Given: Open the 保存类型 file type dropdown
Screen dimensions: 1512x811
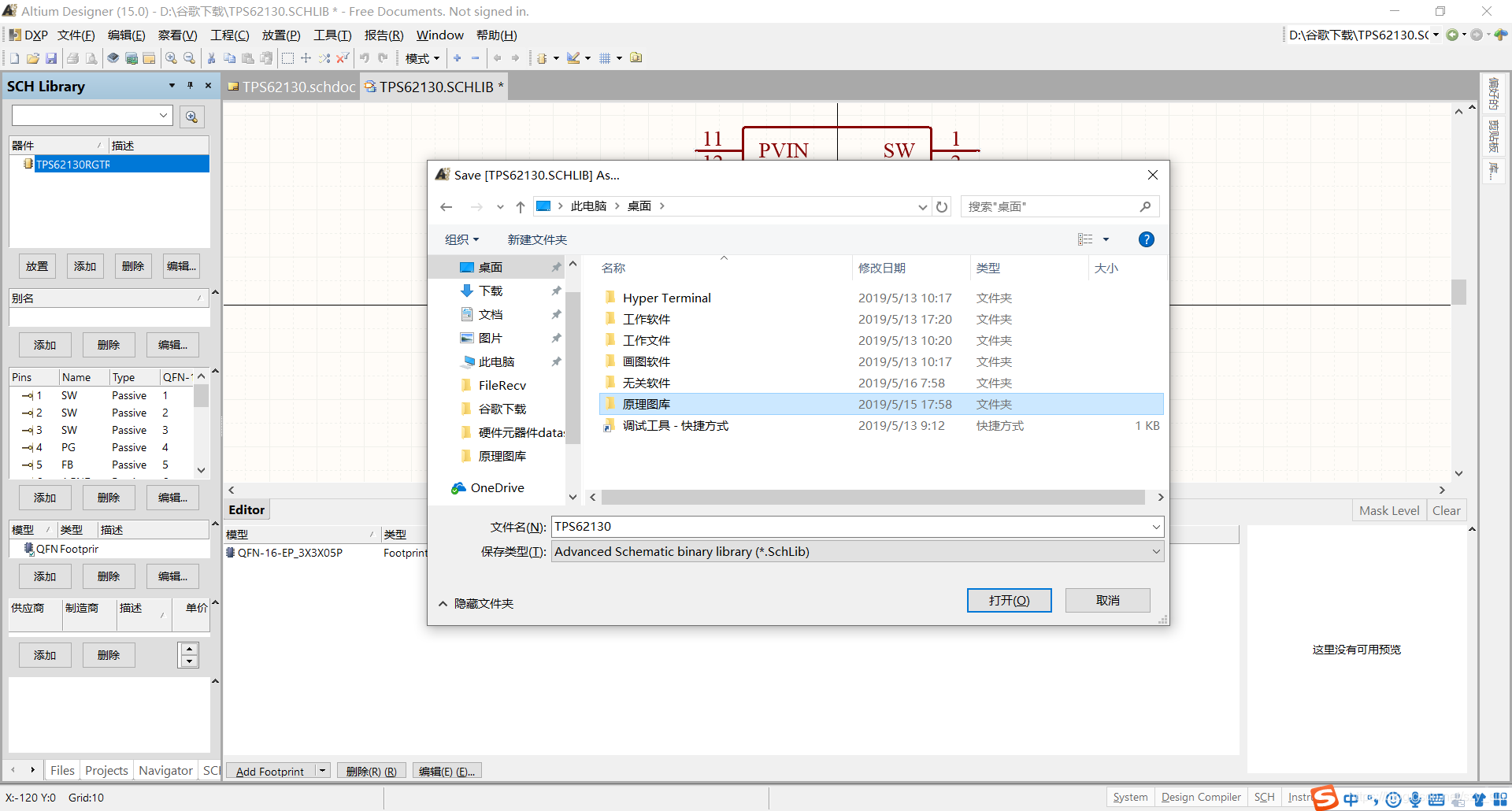Looking at the screenshot, I should click(1156, 552).
